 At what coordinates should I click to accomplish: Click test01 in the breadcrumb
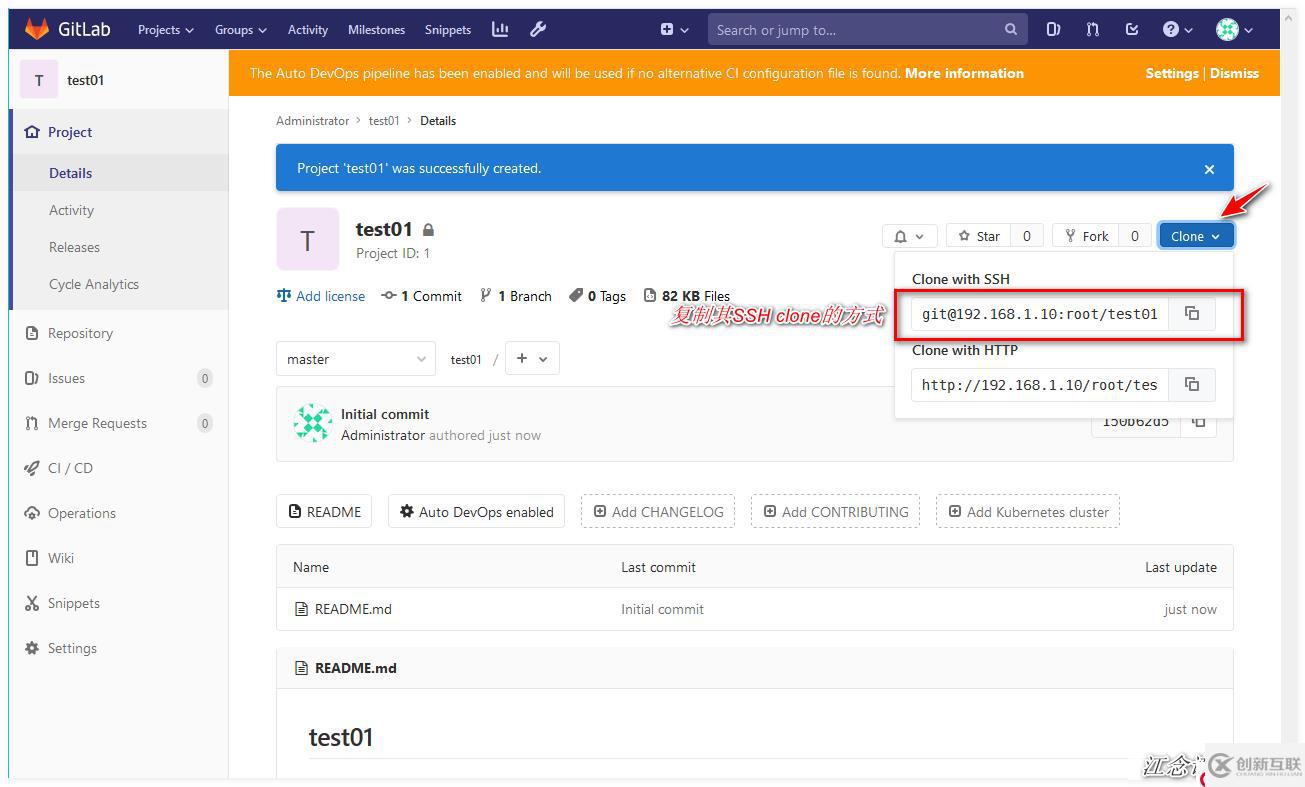click(x=384, y=121)
